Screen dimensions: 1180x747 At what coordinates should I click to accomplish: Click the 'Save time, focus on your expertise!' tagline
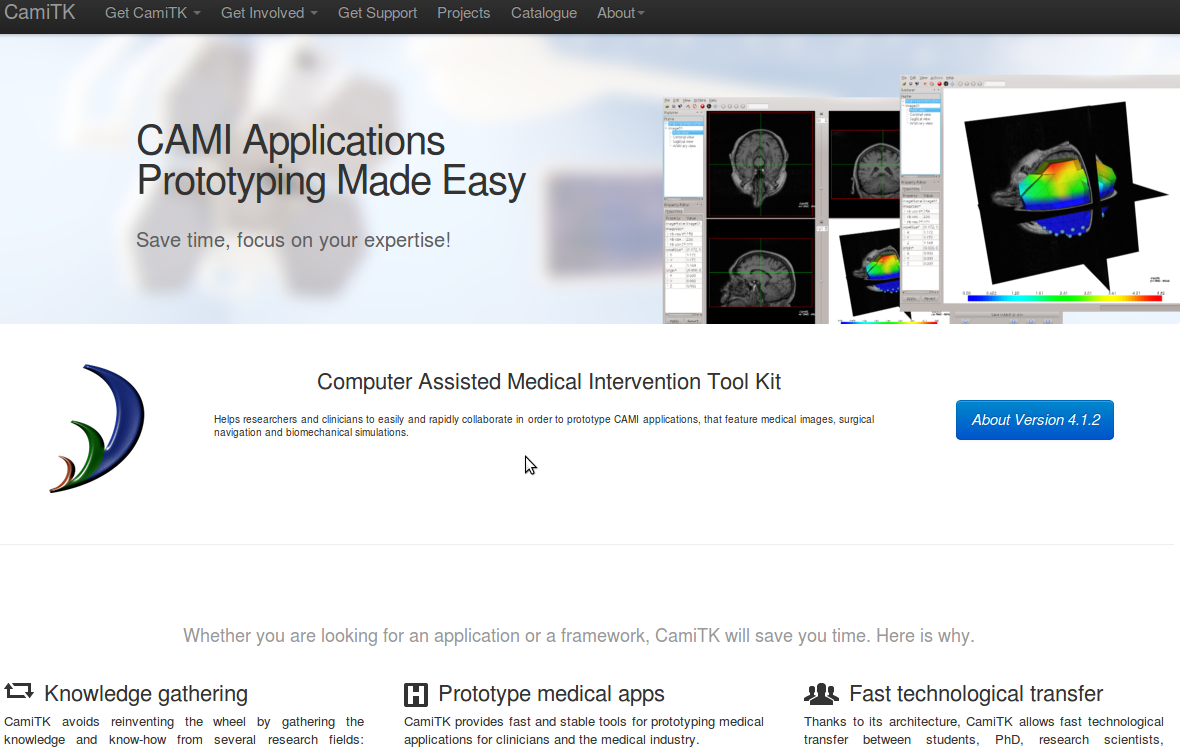coord(293,240)
